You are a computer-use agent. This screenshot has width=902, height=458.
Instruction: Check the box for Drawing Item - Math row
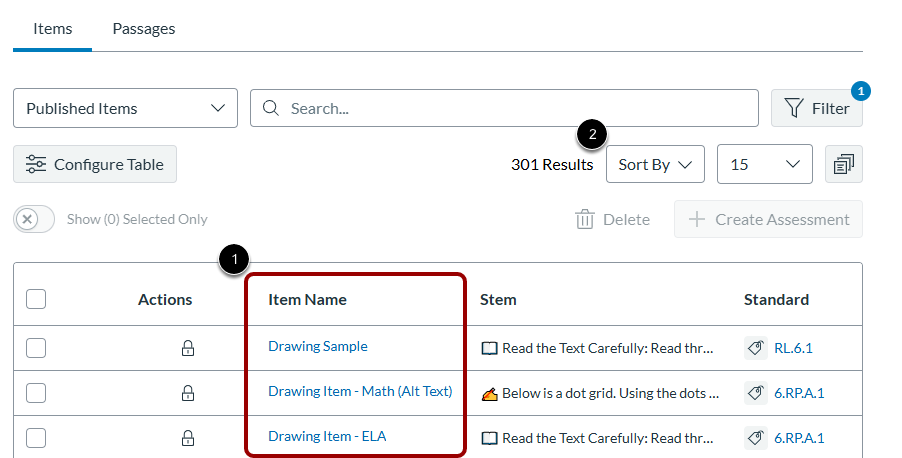click(x=36, y=393)
